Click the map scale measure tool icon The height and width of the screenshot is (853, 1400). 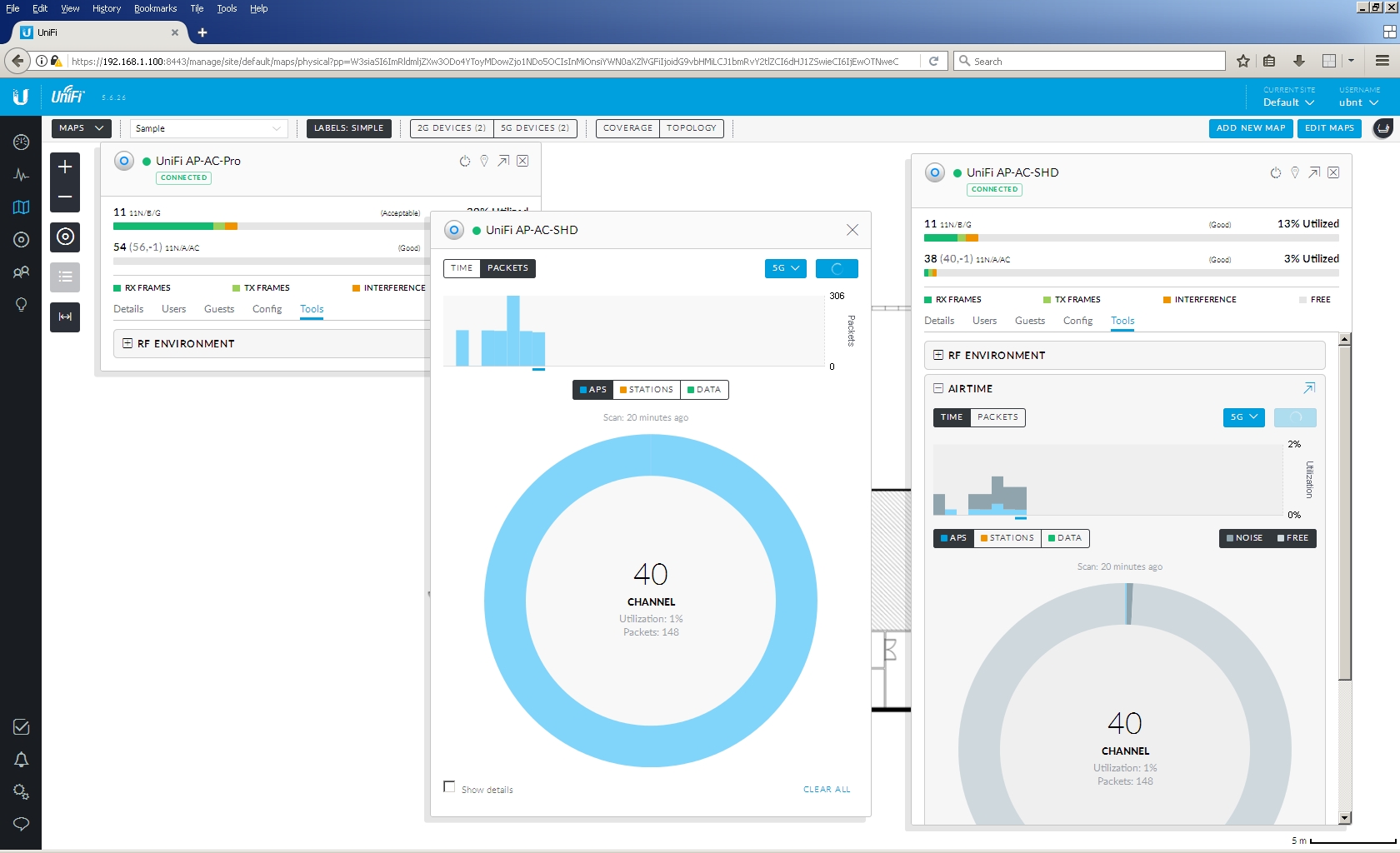65,317
